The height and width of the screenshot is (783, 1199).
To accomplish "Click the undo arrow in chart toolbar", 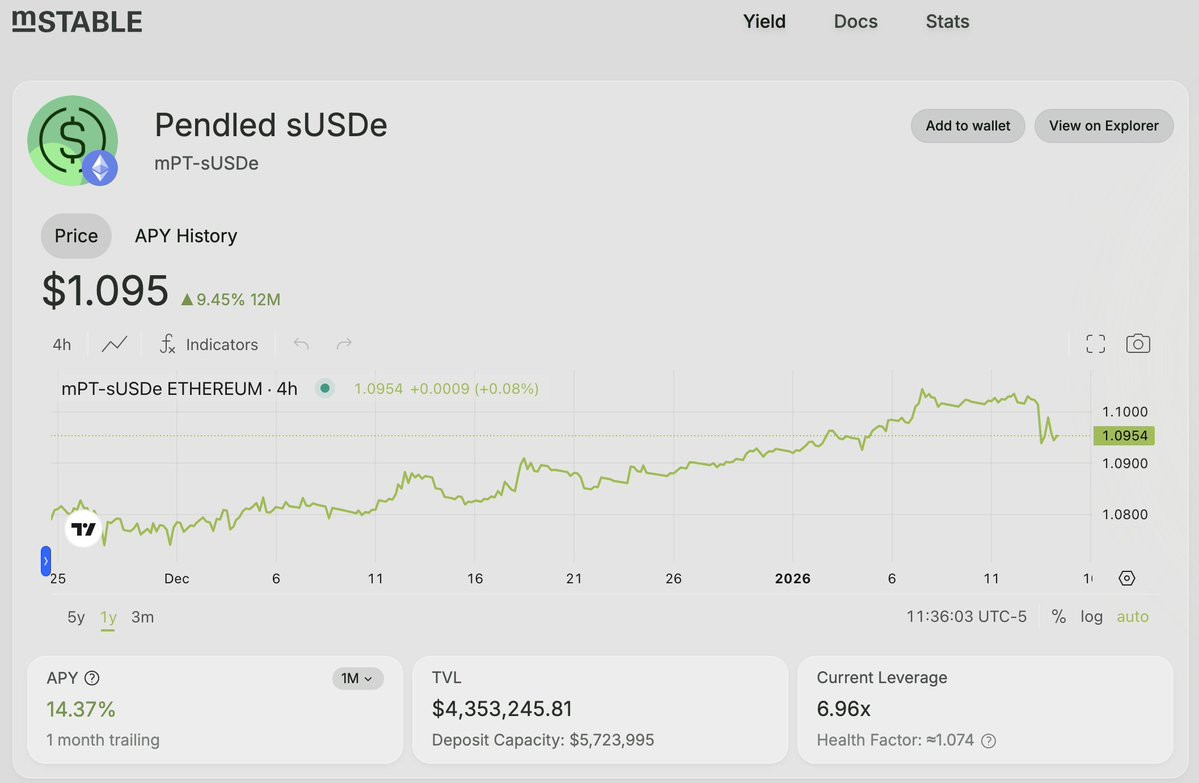I will [x=301, y=344].
